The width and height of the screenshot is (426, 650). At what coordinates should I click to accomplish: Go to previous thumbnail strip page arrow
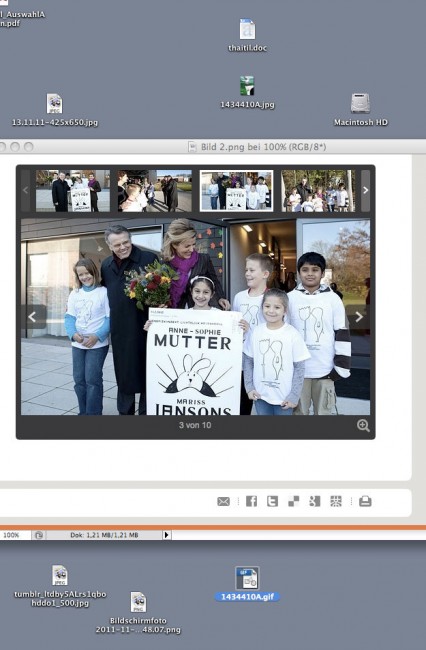tap(26, 190)
